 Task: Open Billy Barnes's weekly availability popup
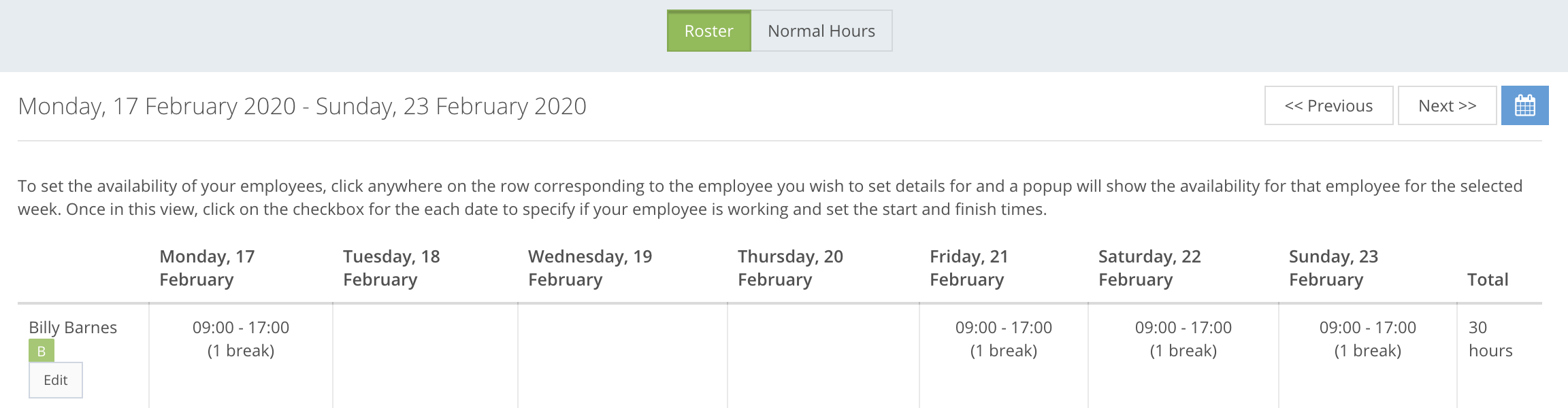[73, 327]
